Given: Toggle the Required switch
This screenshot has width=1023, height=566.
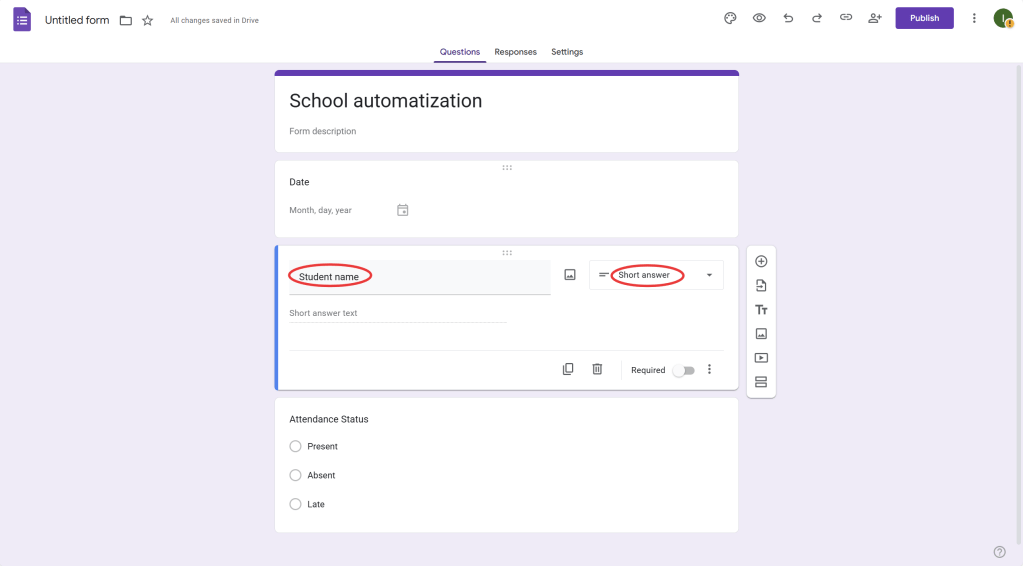Looking at the screenshot, I should click(x=684, y=370).
